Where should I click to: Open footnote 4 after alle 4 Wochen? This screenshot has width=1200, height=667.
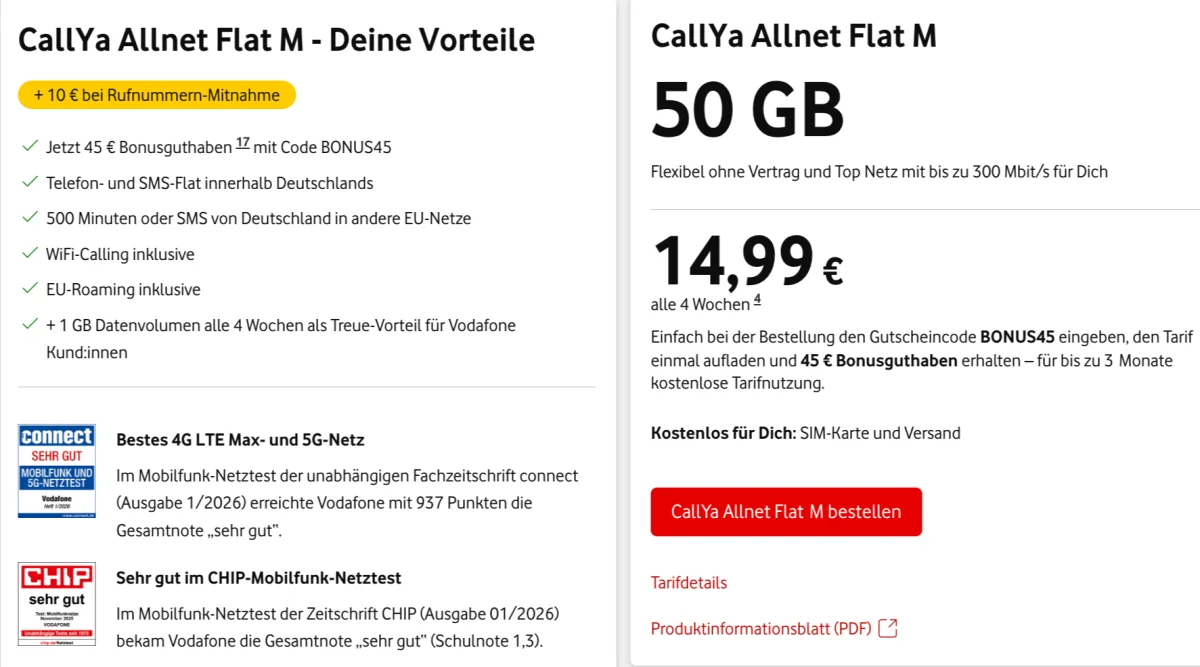(x=757, y=300)
